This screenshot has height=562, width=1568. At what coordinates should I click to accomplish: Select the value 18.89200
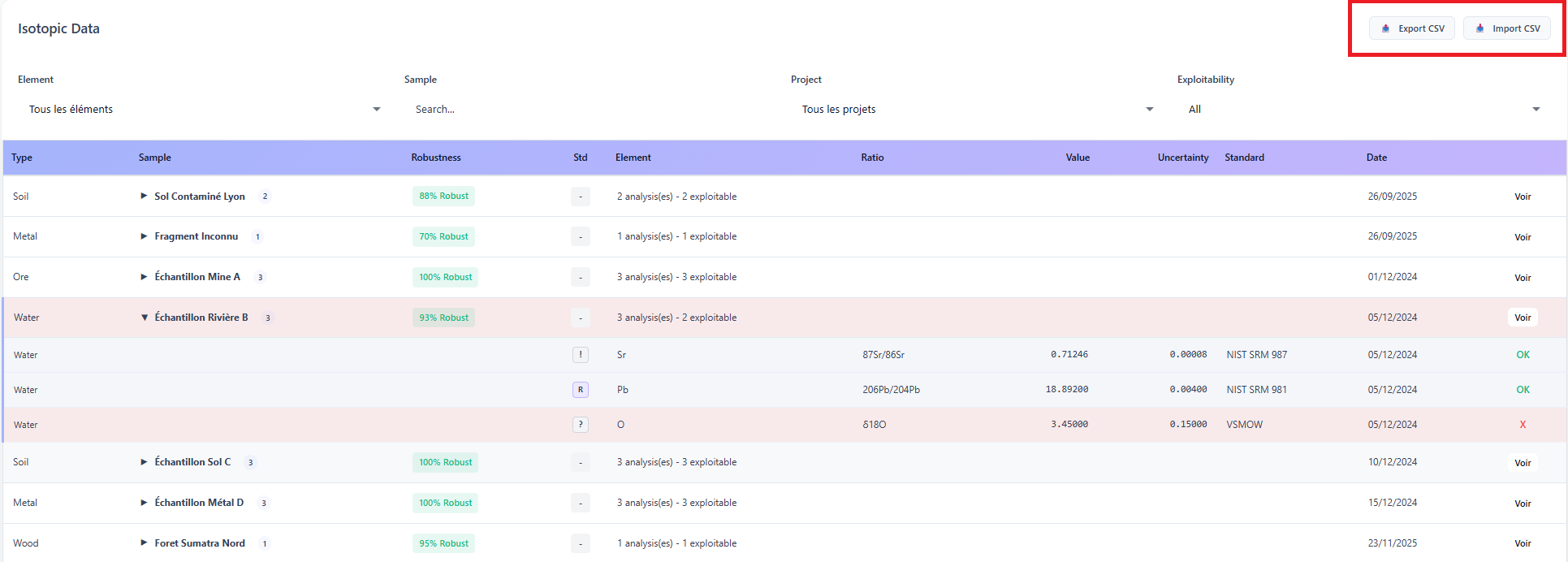(x=1067, y=390)
